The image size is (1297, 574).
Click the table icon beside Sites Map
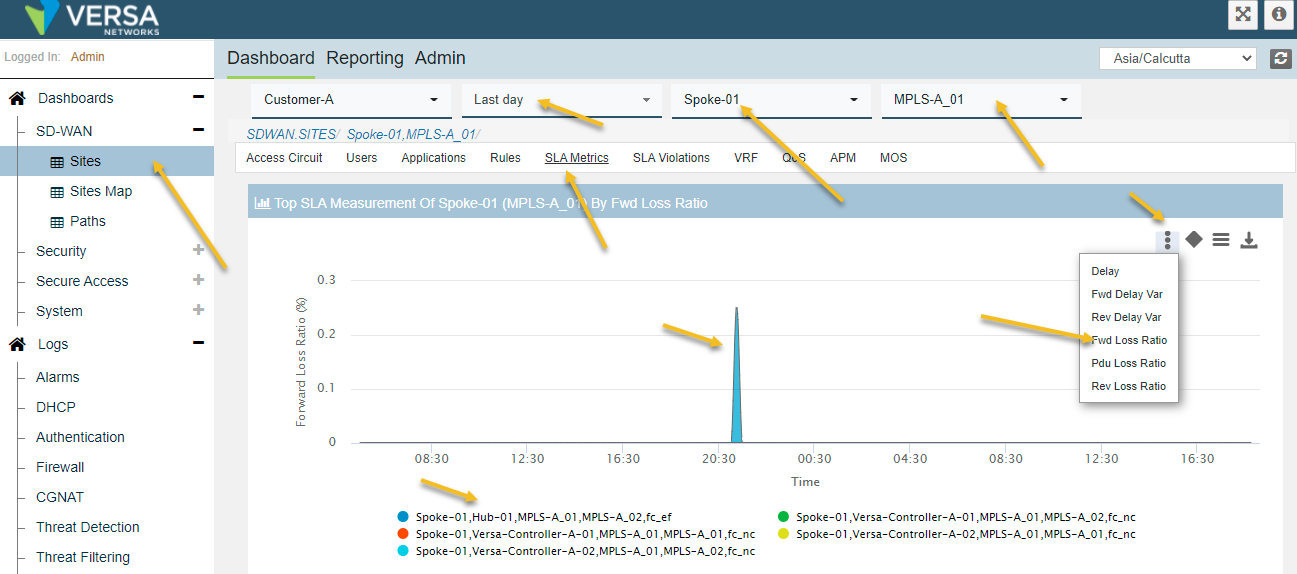[x=57, y=191]
